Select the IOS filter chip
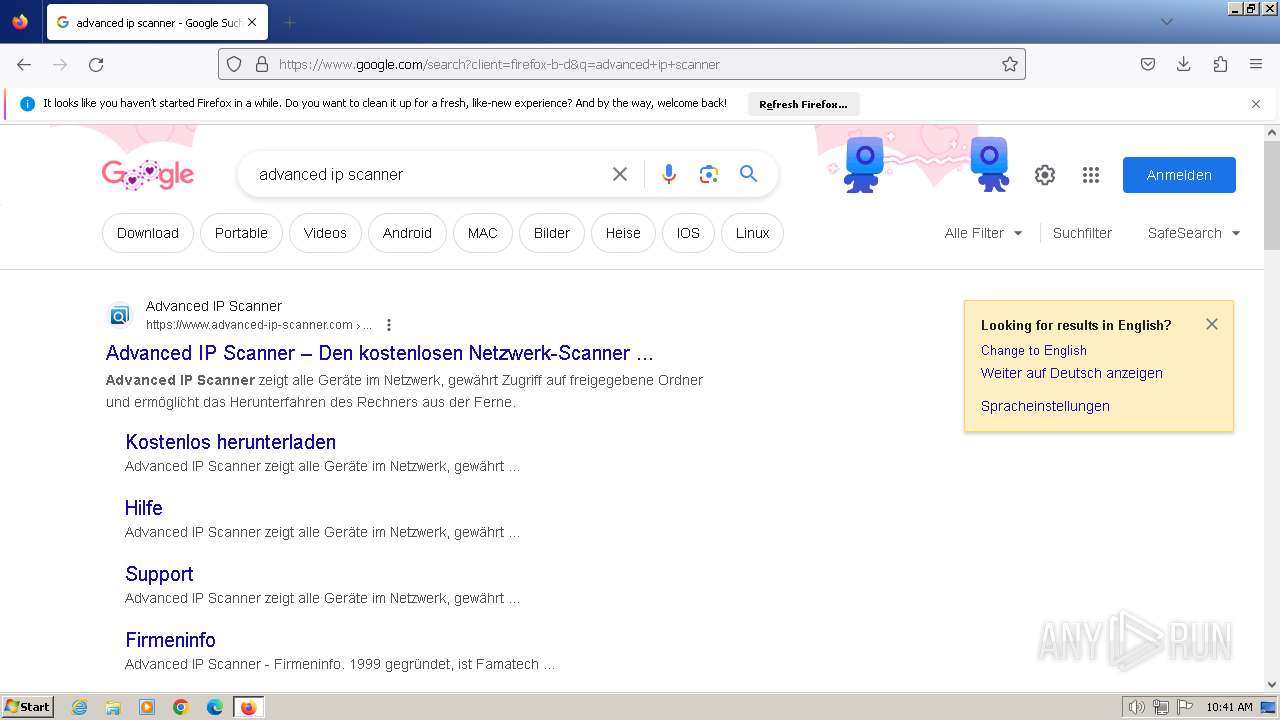 688,233
